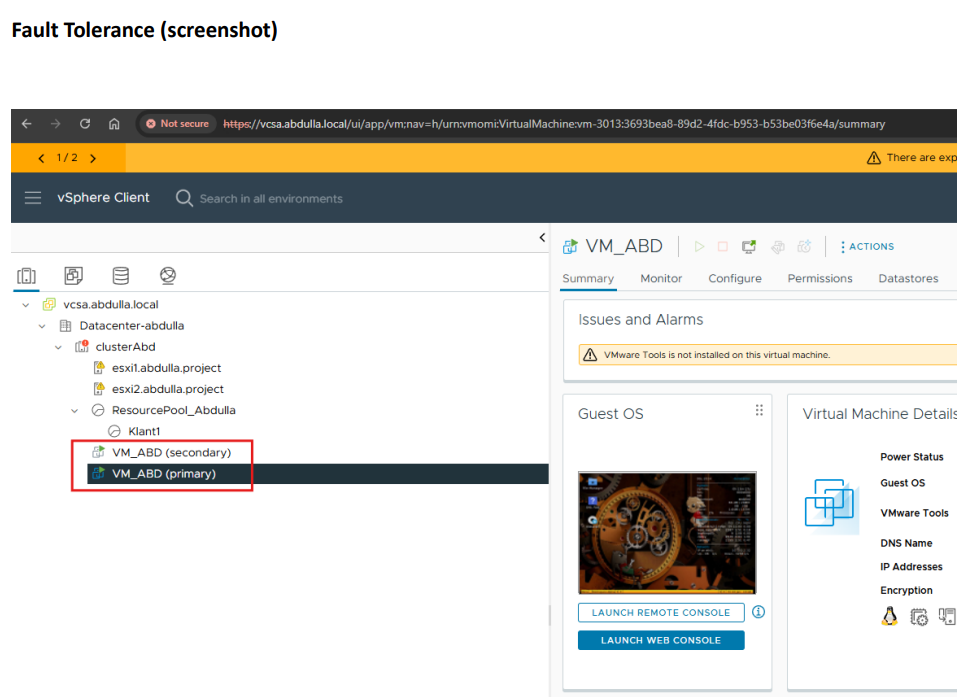
Task: Click the Power Off stop icon
Action: 722,246
